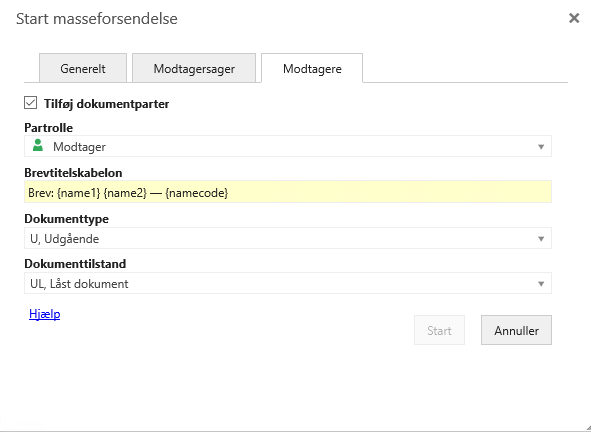
Task: Open the Dokumenttype dropdown arrow
Action: (x=541, y=239)
